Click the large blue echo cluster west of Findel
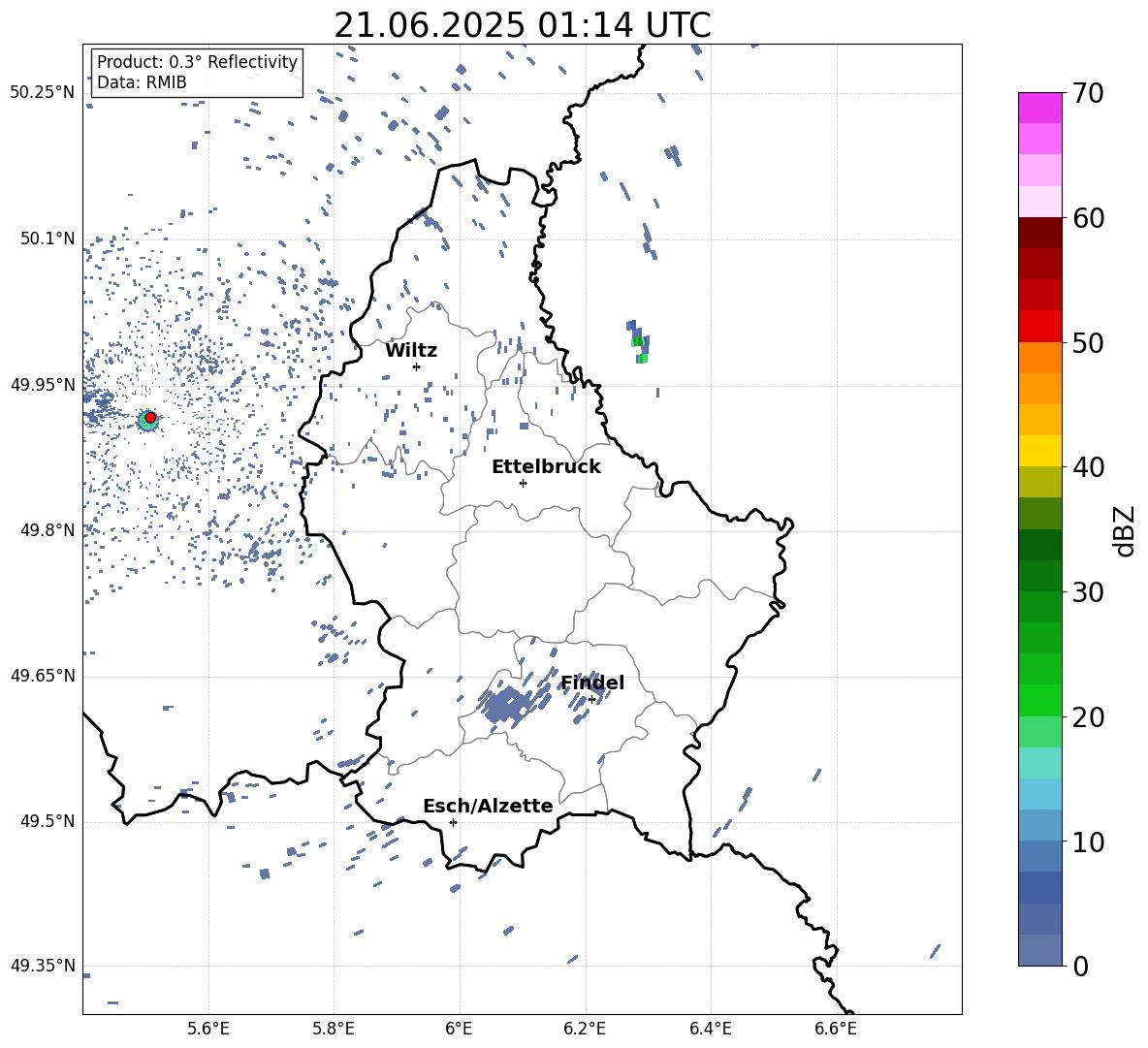The height and width of the screenshot is (1048, 1148). pos(505,705)
